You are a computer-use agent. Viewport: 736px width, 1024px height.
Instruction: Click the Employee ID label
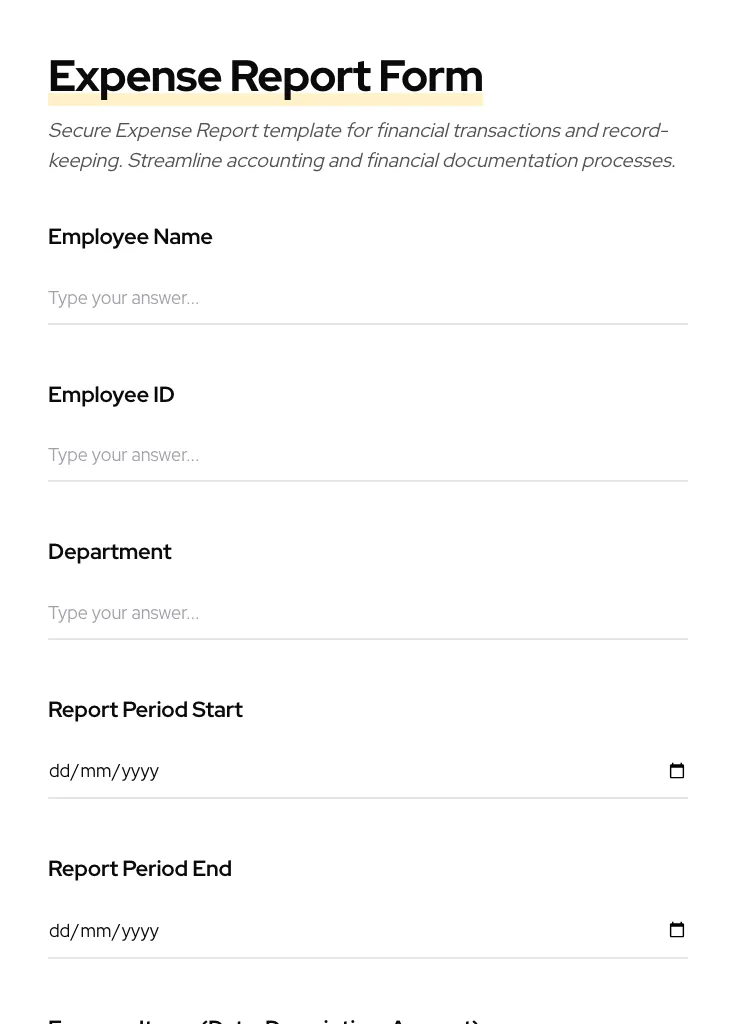click(111, 394)
